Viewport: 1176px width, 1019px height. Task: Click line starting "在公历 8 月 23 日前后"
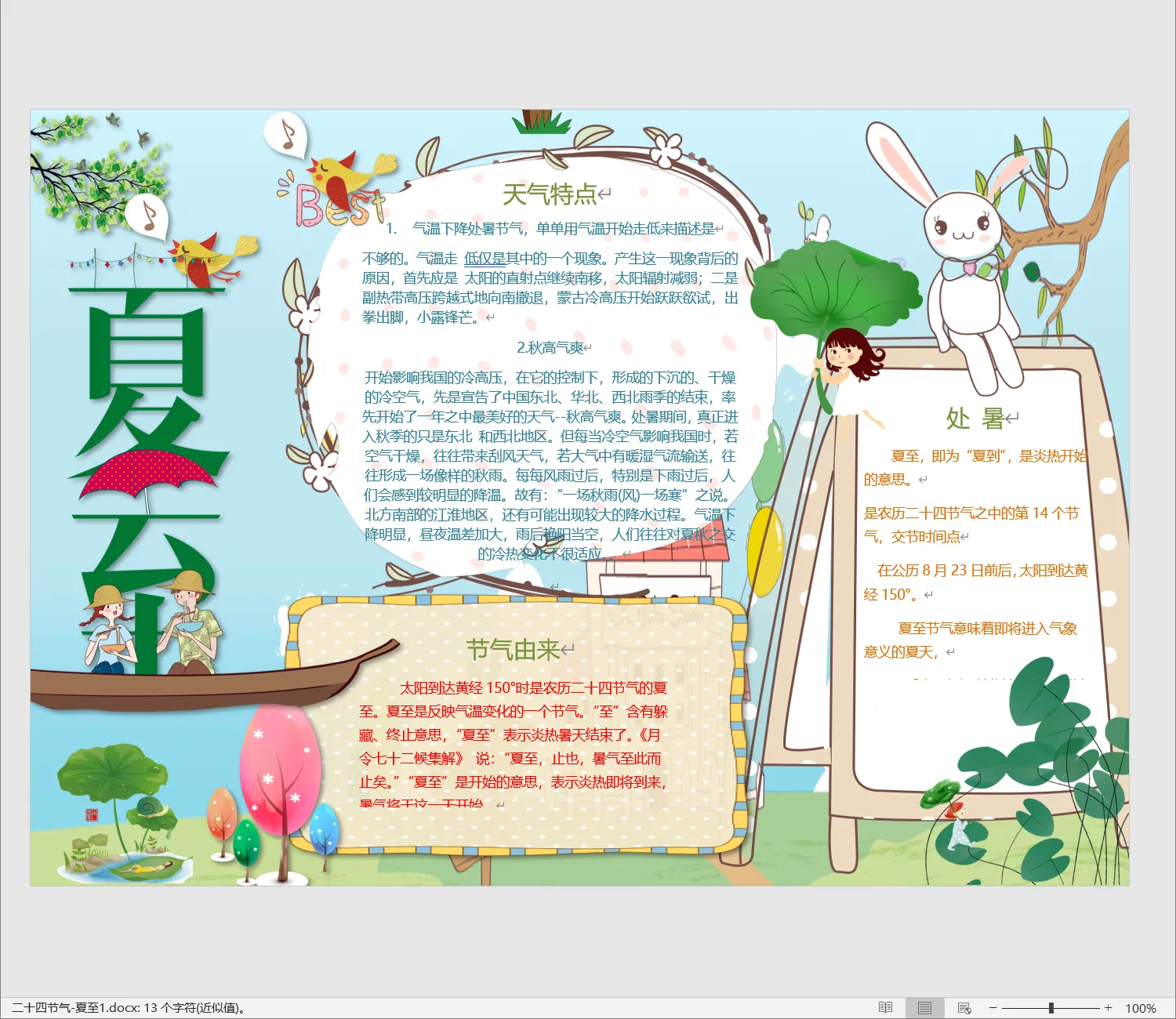pyautogui.click(x=982, y=570)
